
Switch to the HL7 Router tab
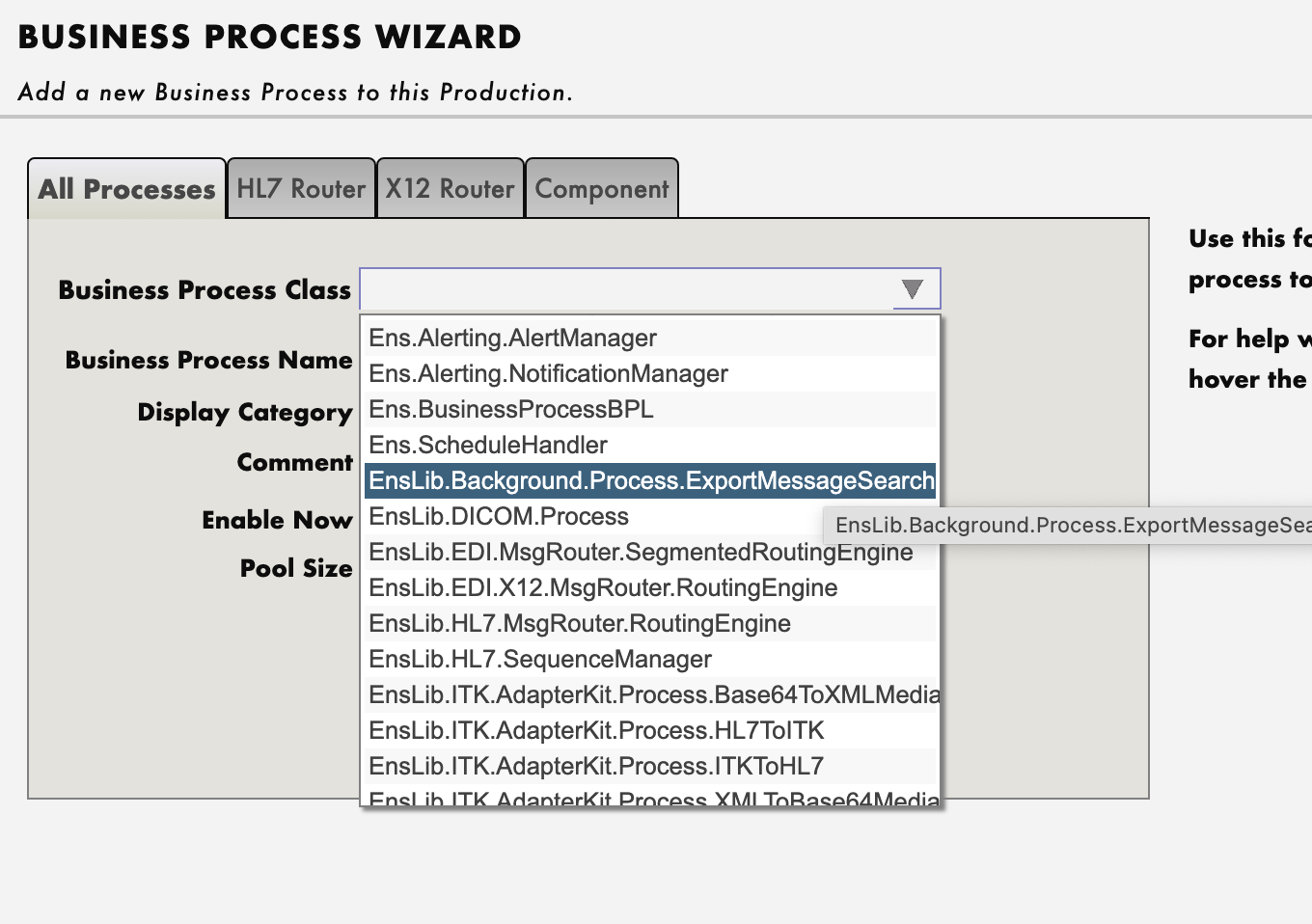(x=301, y=189)
